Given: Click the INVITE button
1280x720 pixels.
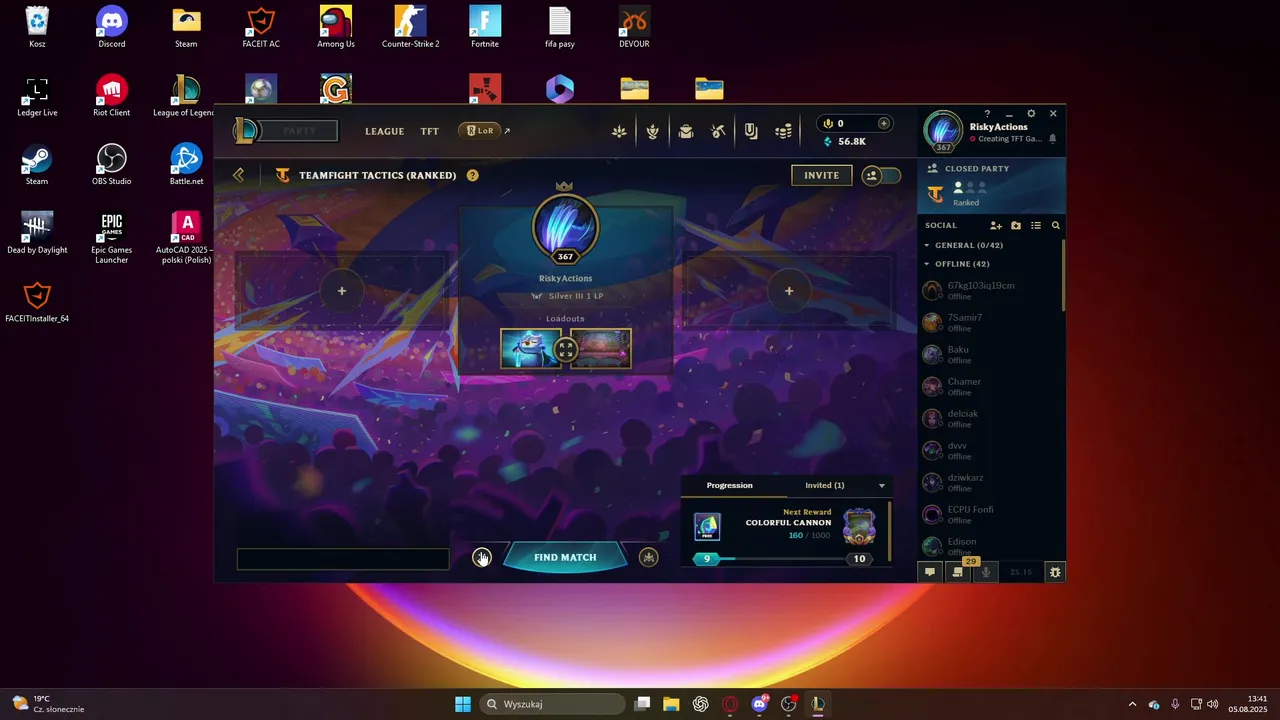Looking at the screenshot, I should (822, 175).
